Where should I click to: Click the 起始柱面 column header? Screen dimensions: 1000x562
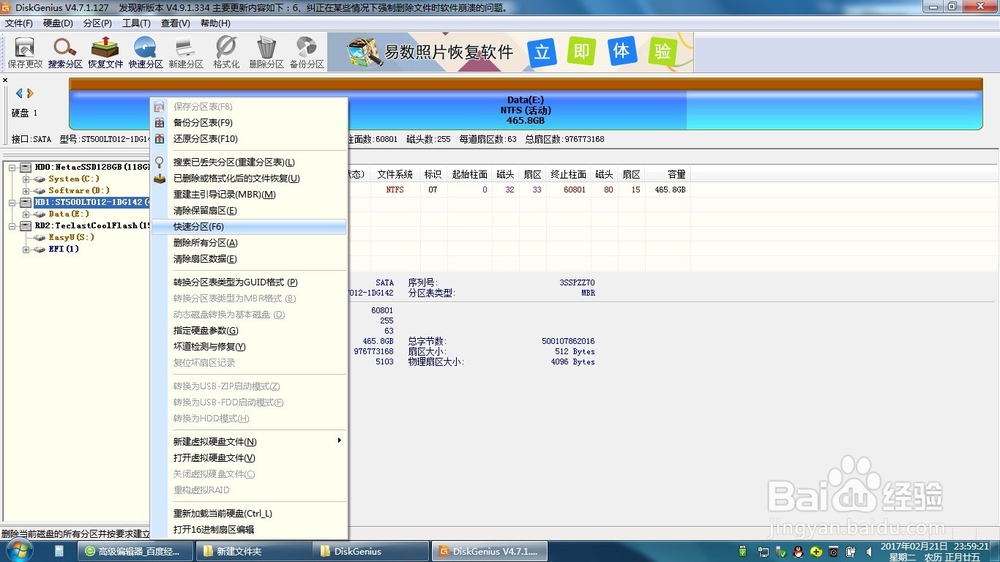[469, 174]
